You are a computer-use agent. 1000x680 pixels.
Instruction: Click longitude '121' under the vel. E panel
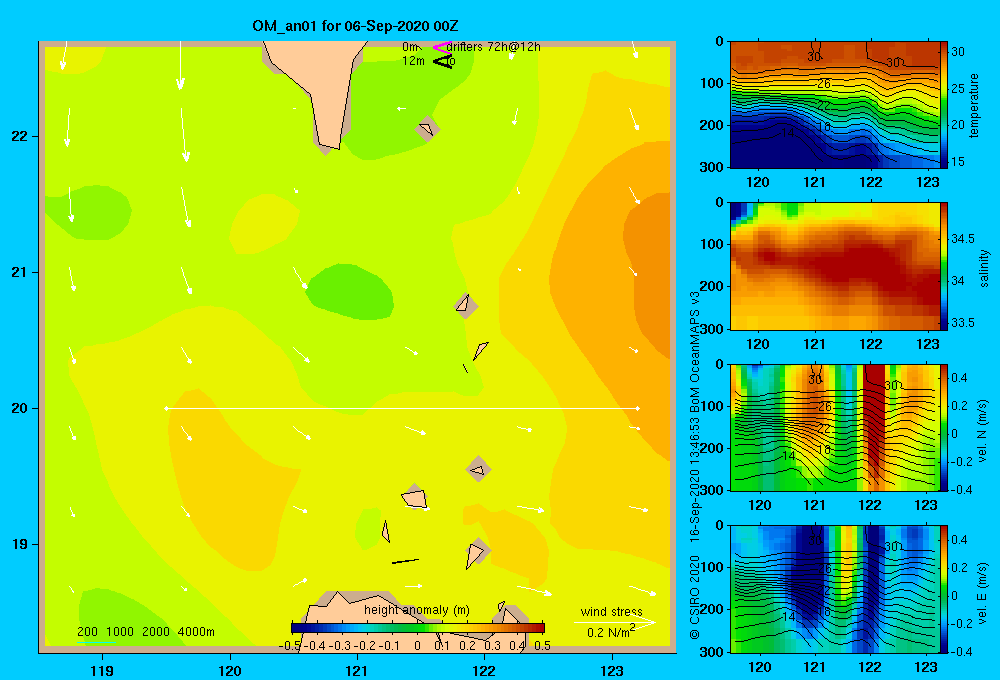coord(814,667)
